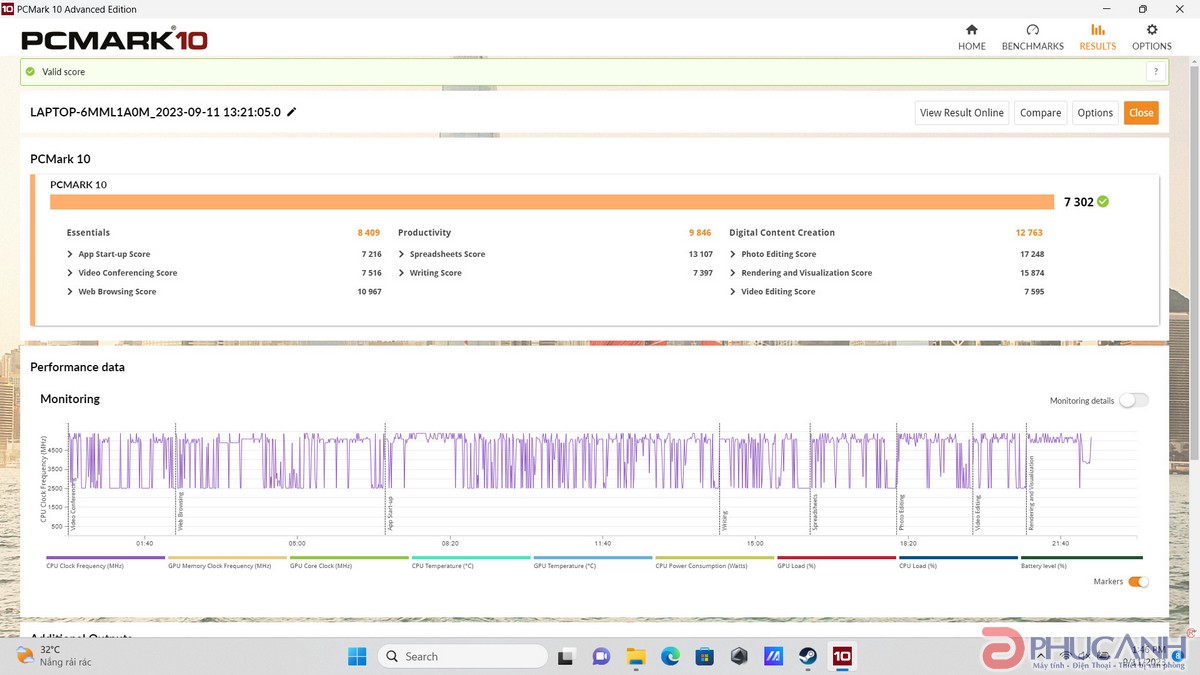Select the GPU Memory Clock Frequency legend
1200x675 pixels.
[x=227, y=562]
